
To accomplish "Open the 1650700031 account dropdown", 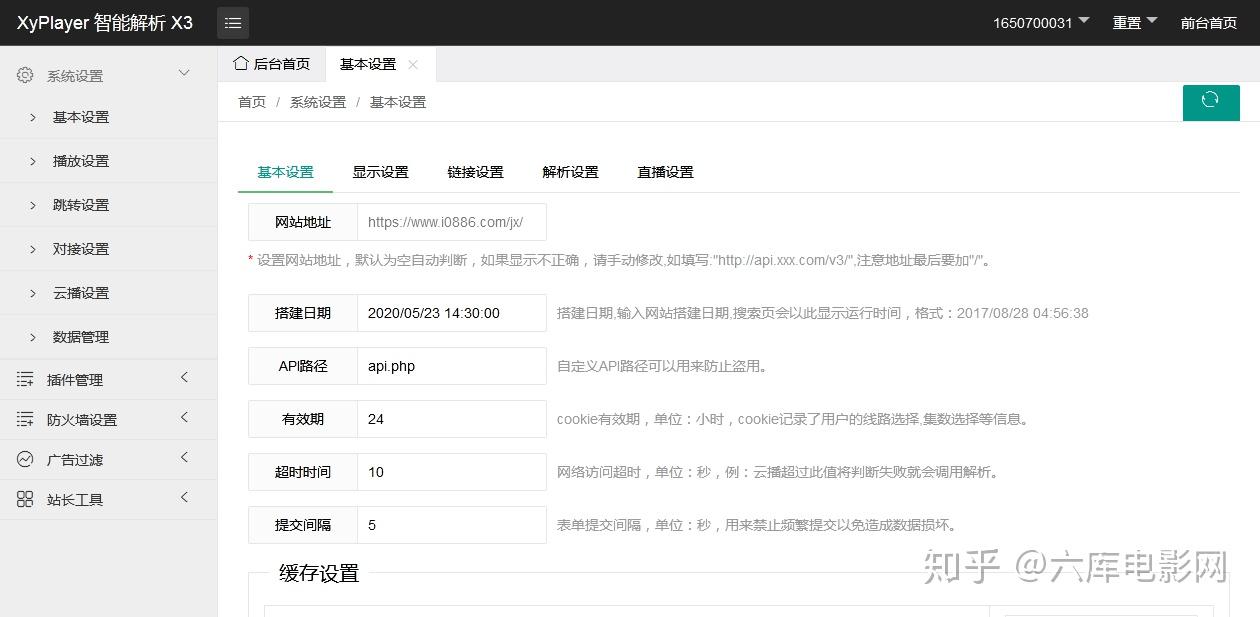I will tap(1041, 22).
